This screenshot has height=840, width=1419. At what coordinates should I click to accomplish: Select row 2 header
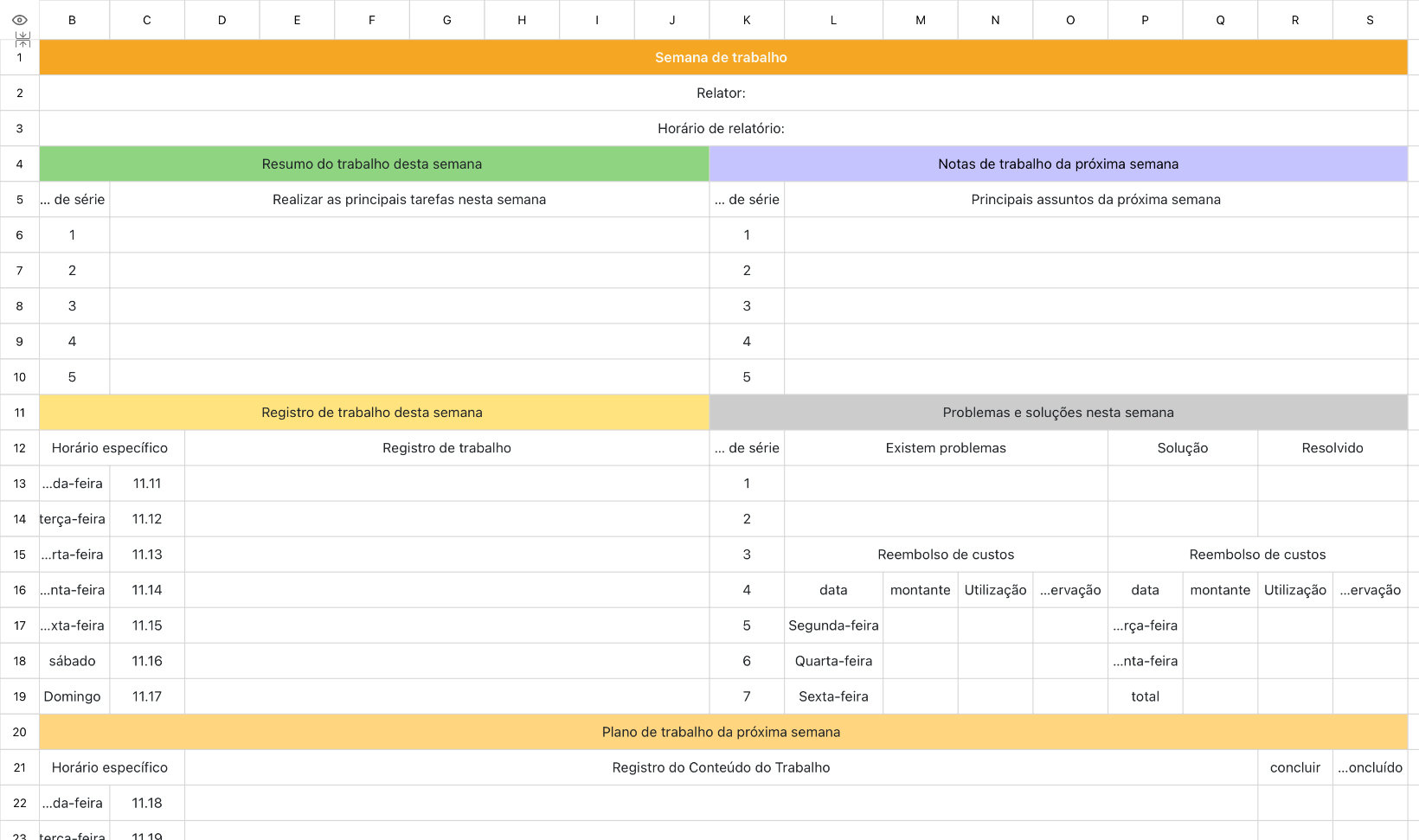tap(19, 93)
